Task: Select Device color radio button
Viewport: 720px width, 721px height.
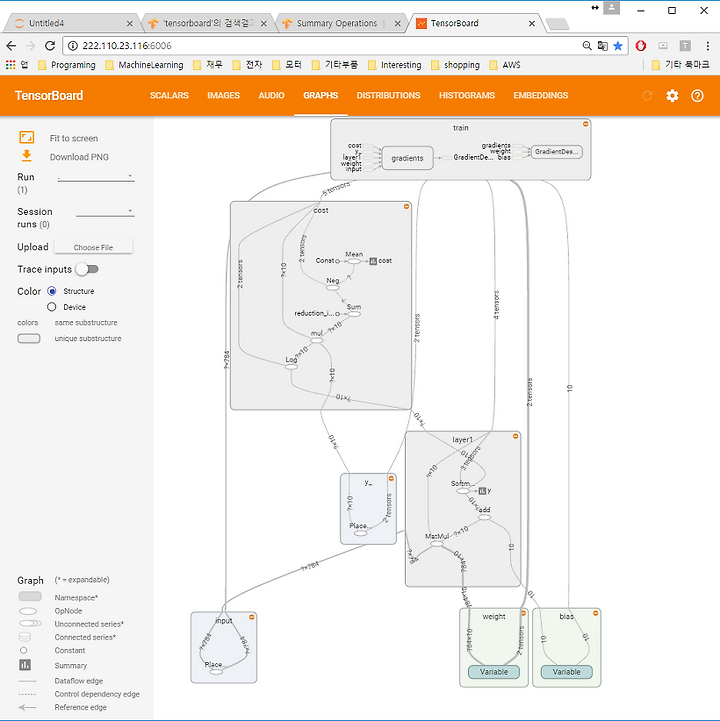Action: (x=51, y=307)
